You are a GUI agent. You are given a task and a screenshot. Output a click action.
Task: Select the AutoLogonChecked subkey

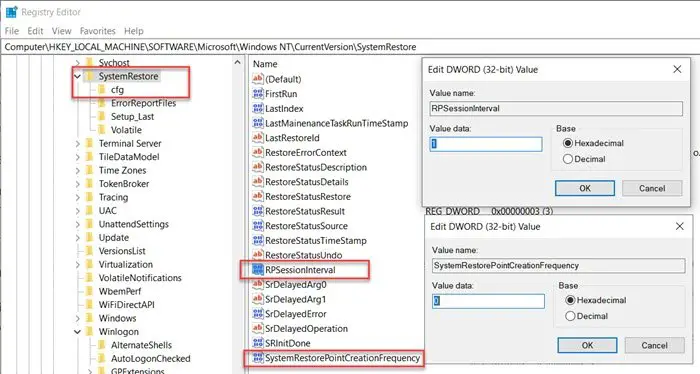point(150,358)
